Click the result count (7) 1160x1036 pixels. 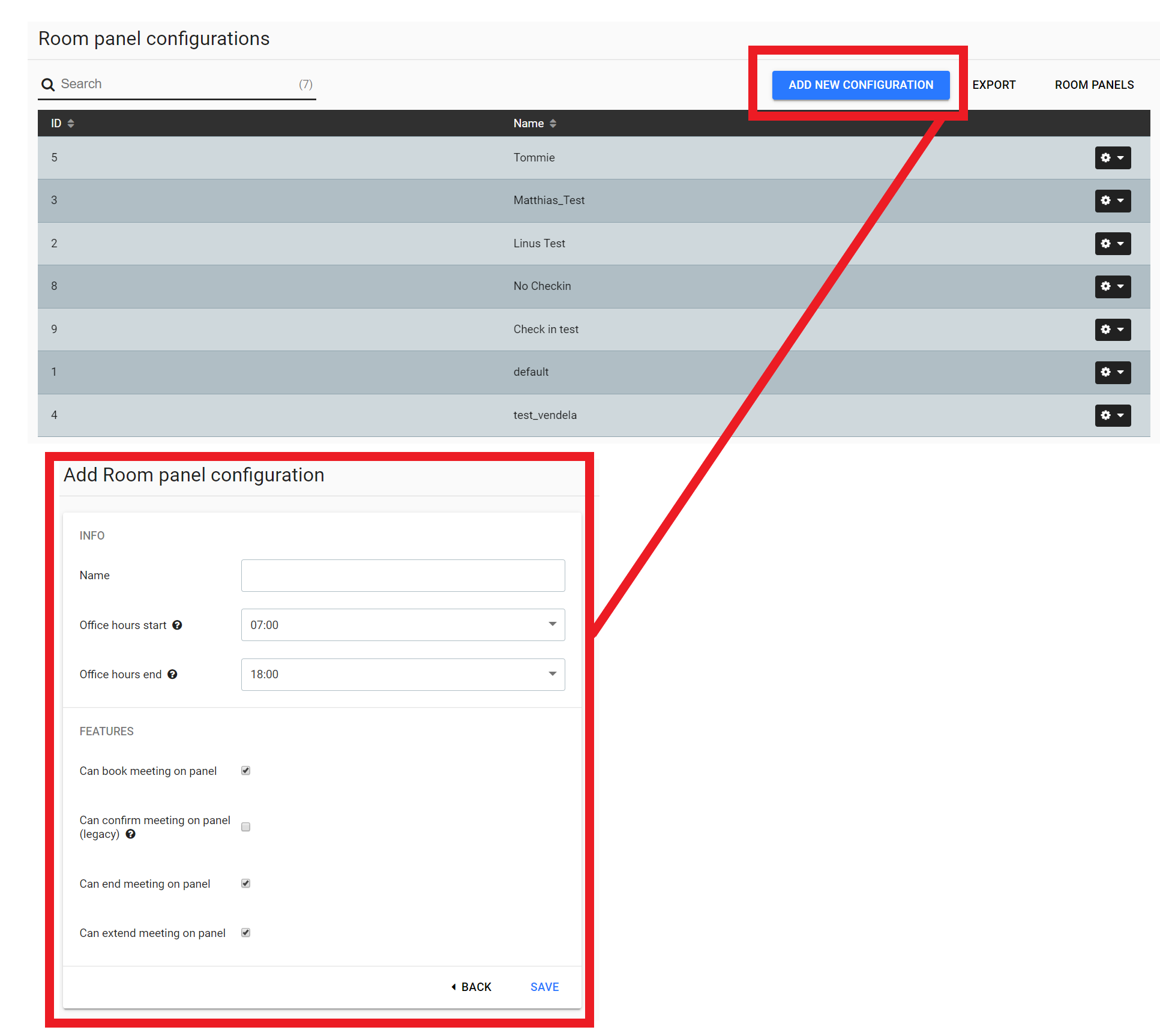click(x=306, y=84)
